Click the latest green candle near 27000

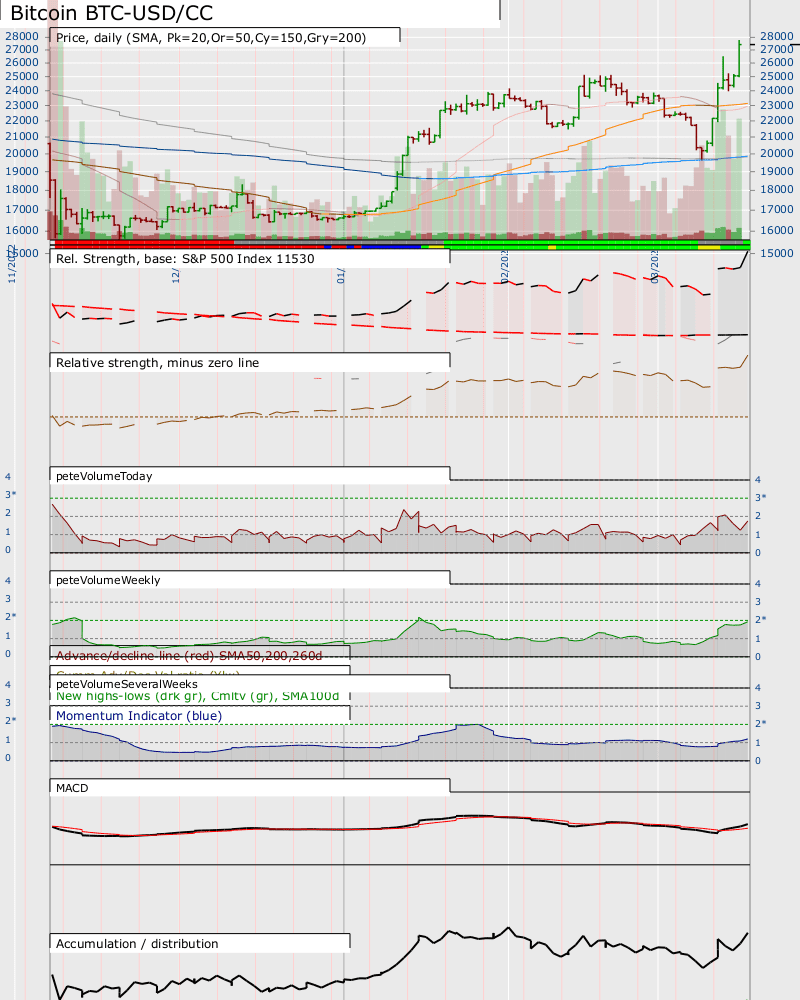click(739, 57)
